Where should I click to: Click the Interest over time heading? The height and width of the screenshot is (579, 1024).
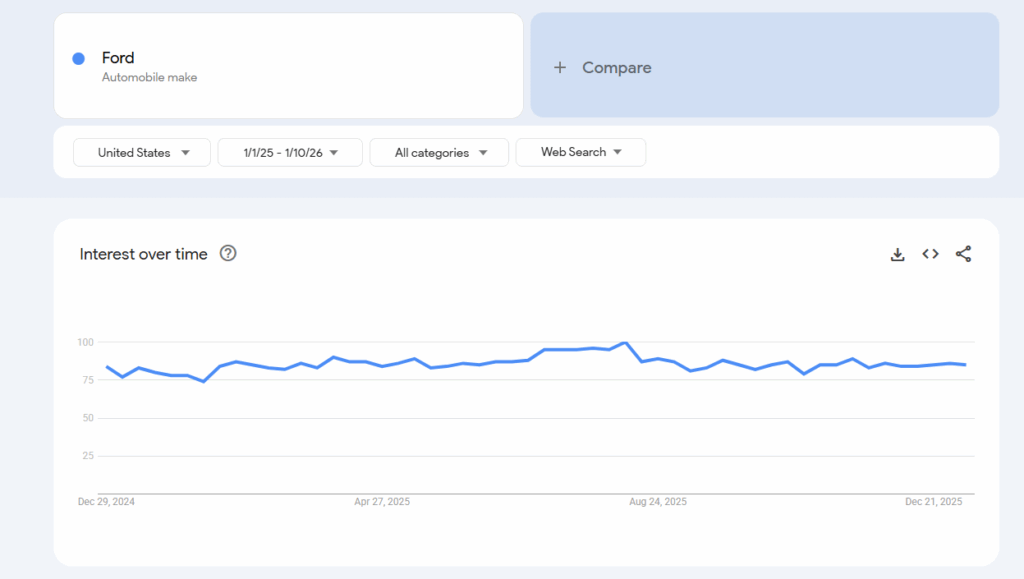coord(145,254)
